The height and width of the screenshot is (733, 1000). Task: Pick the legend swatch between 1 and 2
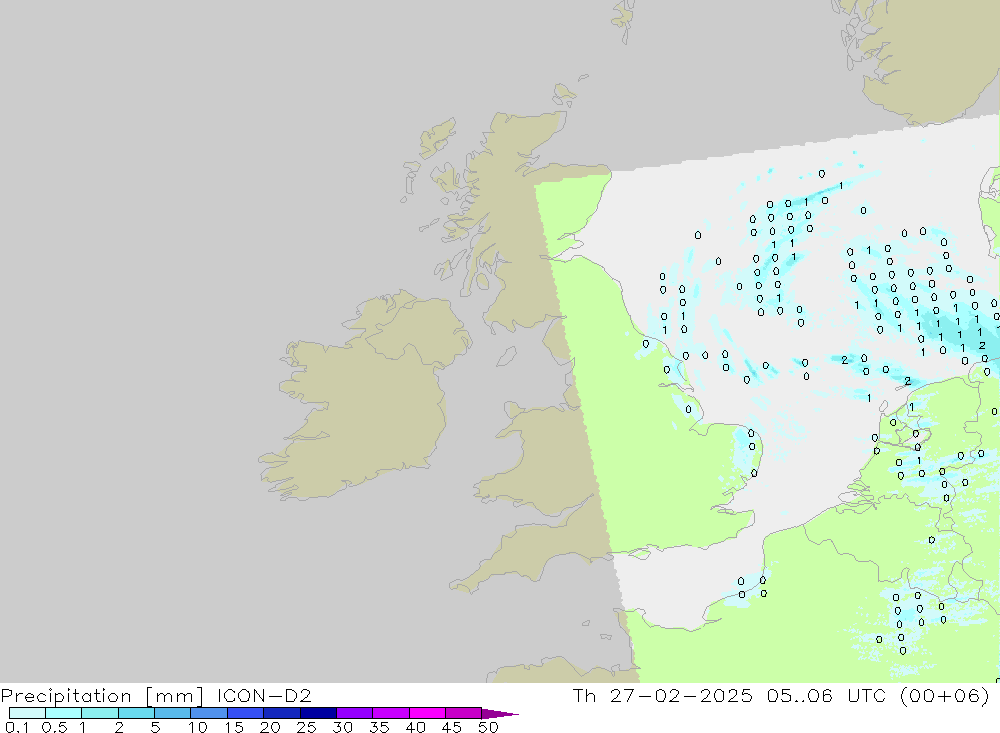click(100, 713)
